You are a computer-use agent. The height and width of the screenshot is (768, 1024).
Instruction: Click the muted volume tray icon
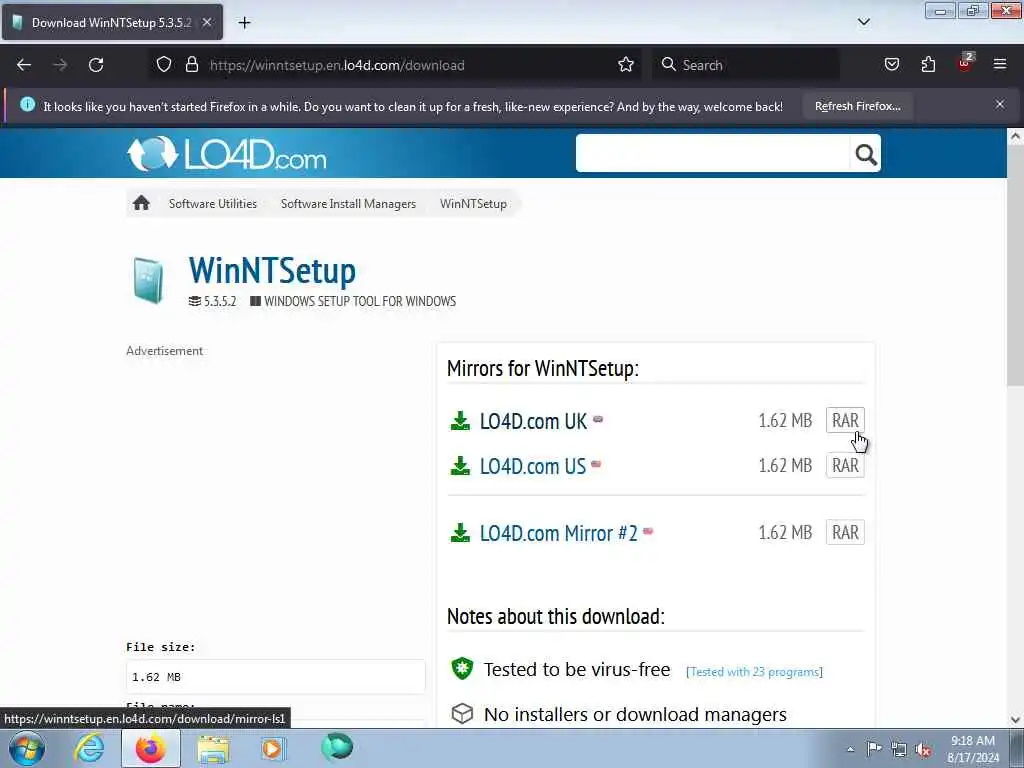tap(923, 749)
